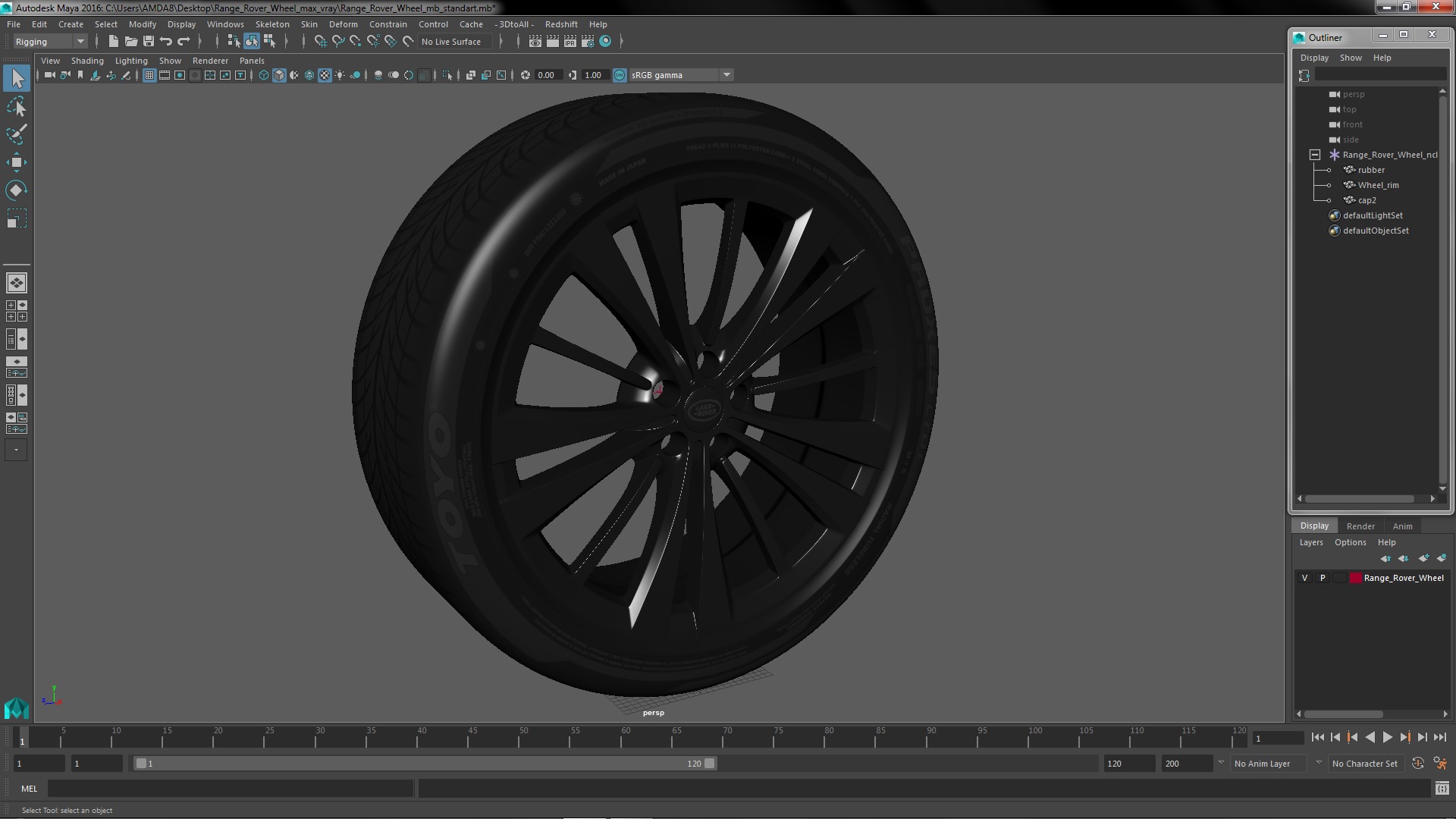The height and width of the screenshot is (819, 1456).
Task: Toggle viewport grid display
Action: click(x=149, y=75)
